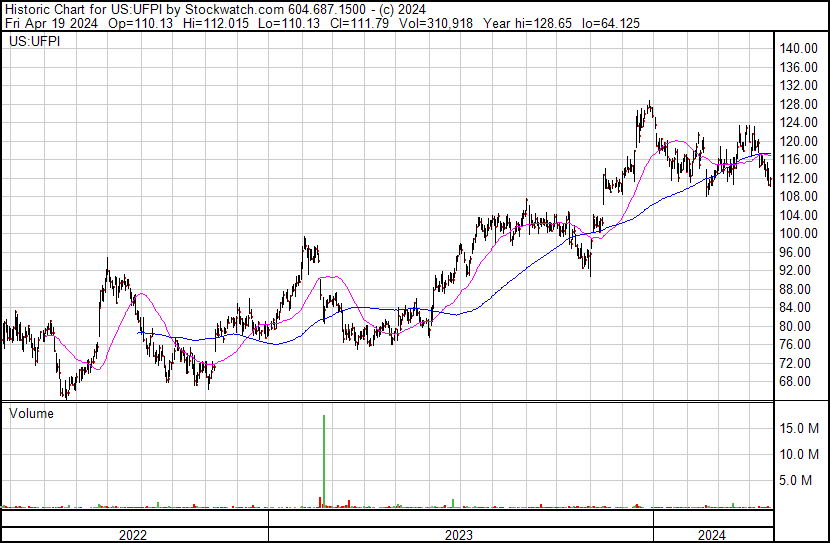
Task: Click the 10.0 M volume axis label
Action: click(x=801, y=455)
